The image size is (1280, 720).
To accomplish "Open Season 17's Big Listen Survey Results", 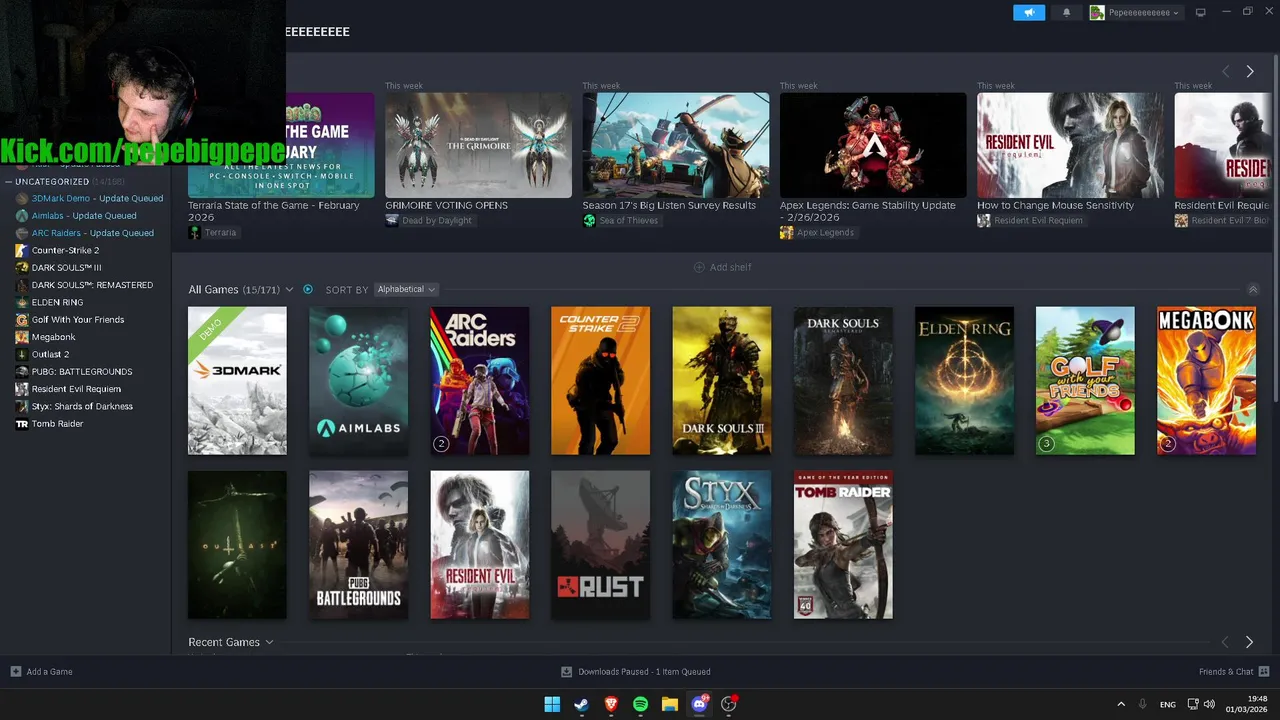I will pos(676,152).
